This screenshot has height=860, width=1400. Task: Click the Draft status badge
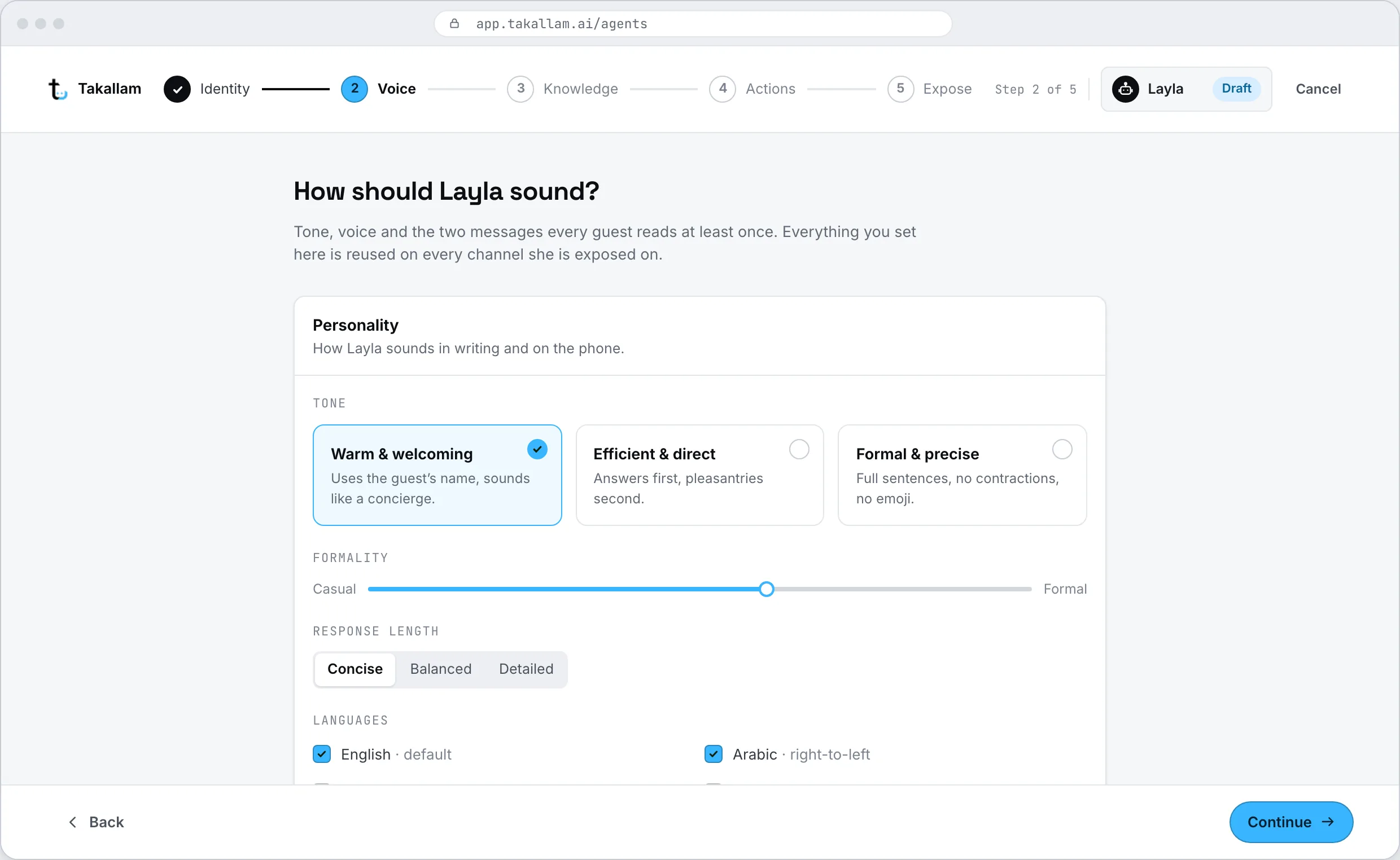1236,89
